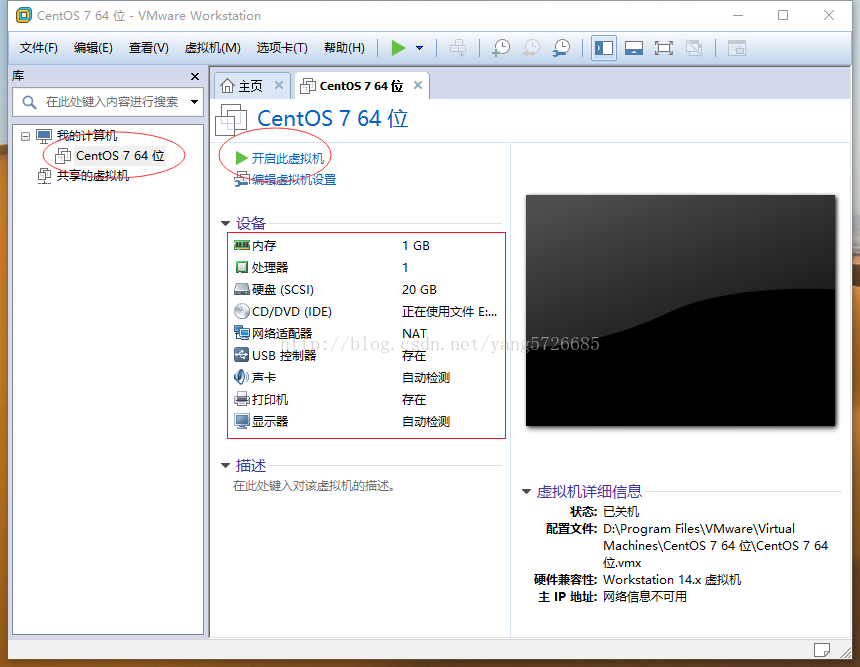Screen dimensions: 860x667
Task: Enter full screen mode icon
Action: coord(664,48)
